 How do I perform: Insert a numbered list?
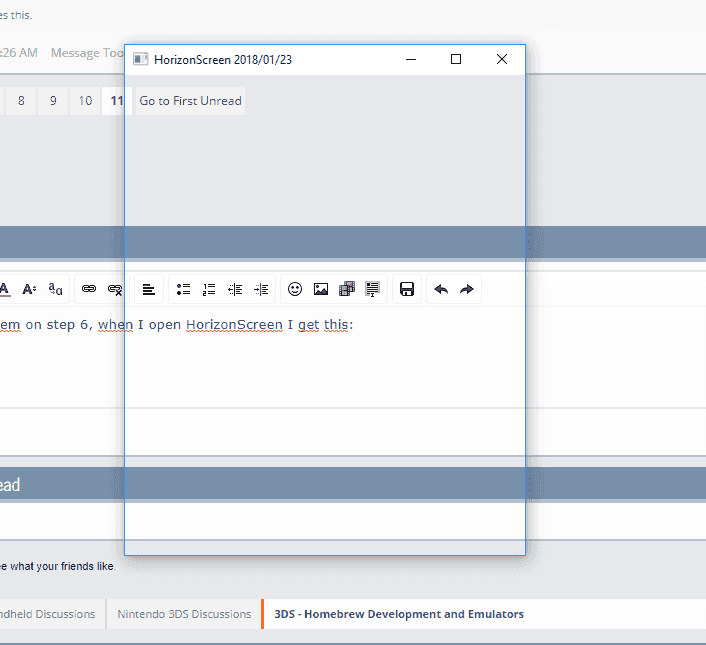(x=209, y=289)
